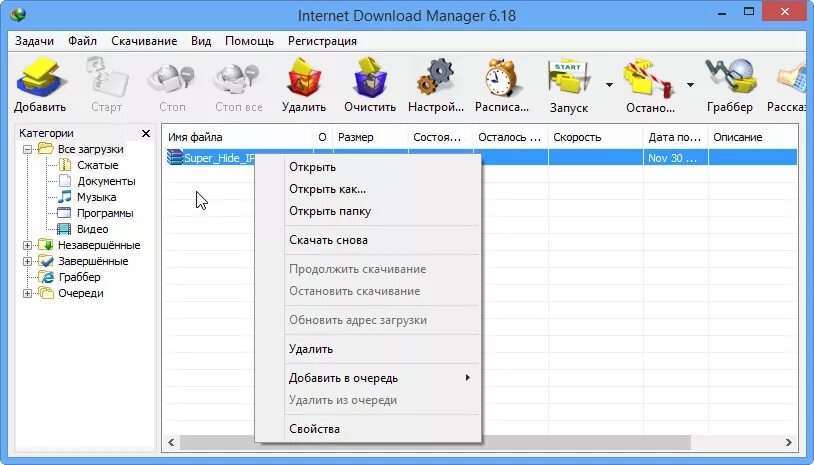Click the Стоп все toolbar icon
Screen dimensions: 814x465
[x=238, y=78]
